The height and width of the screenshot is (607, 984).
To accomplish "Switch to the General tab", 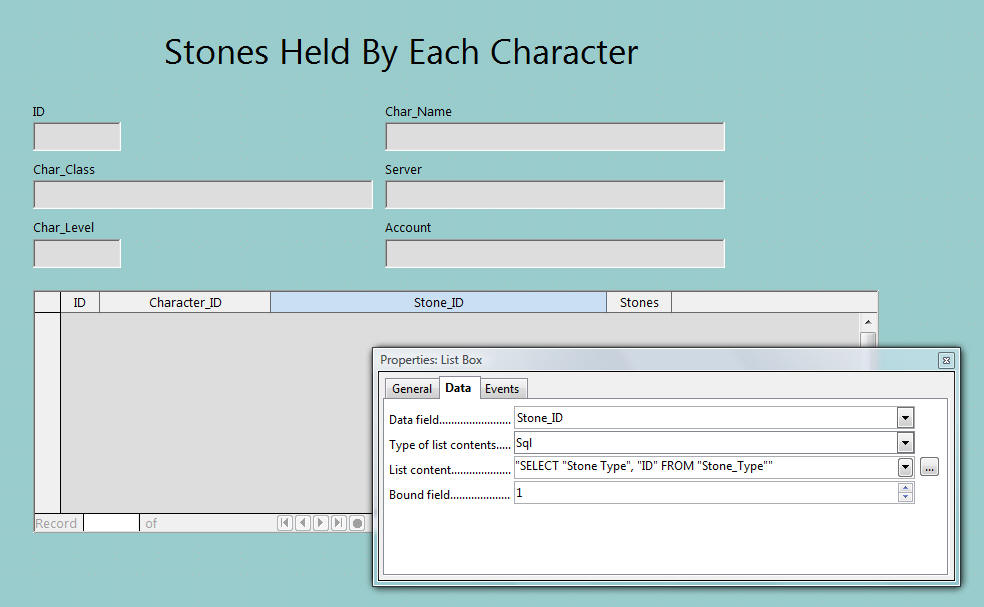I will [x=412, y=389].
